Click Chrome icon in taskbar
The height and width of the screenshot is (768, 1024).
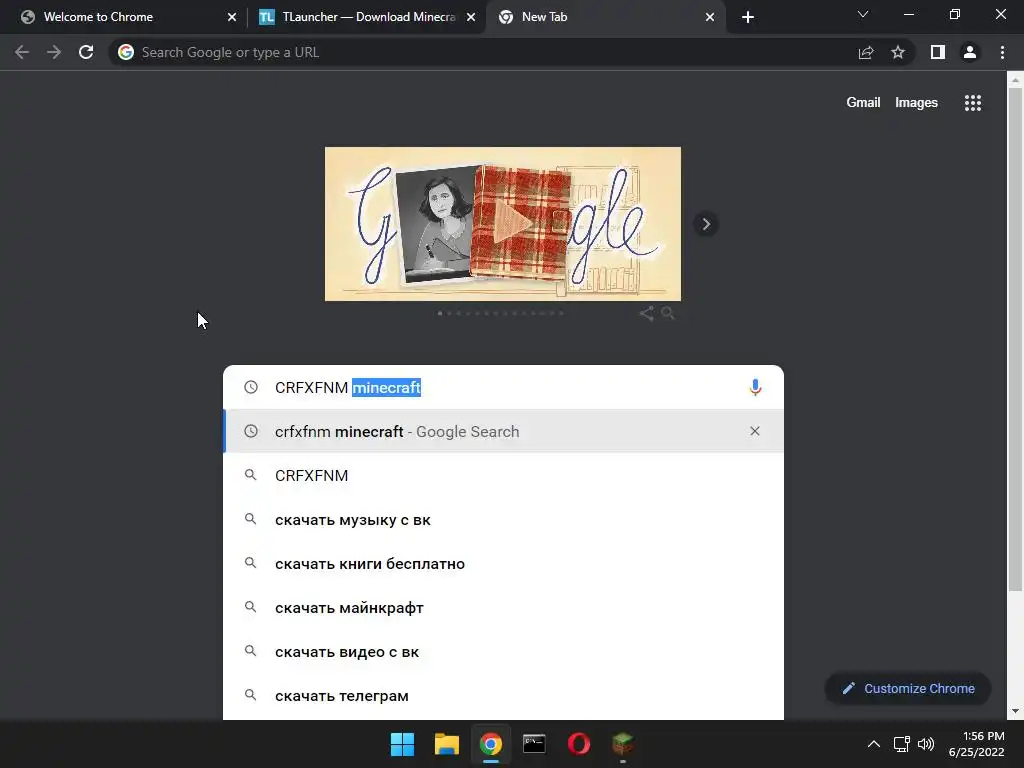tap(490, 744)
